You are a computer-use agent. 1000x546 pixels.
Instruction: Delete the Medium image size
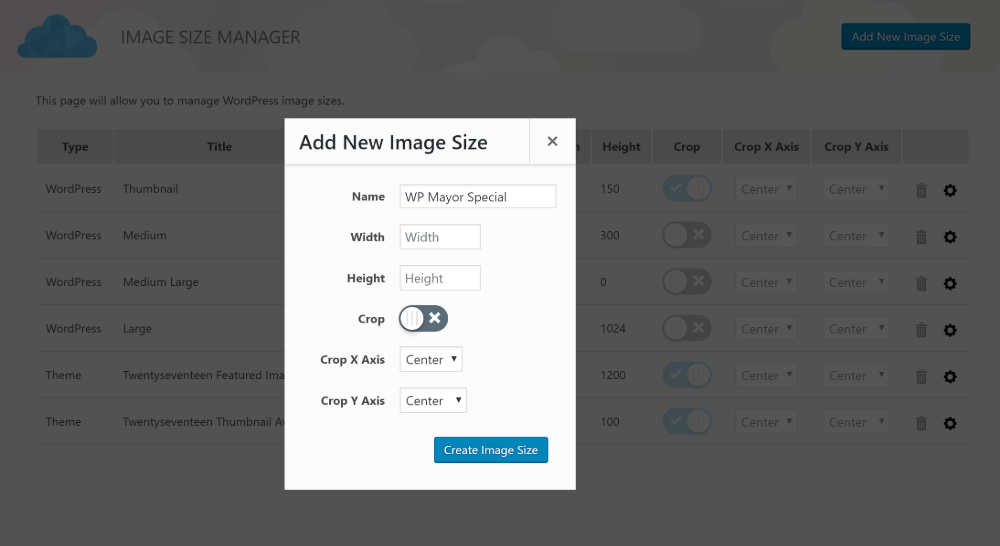point(921,237)
